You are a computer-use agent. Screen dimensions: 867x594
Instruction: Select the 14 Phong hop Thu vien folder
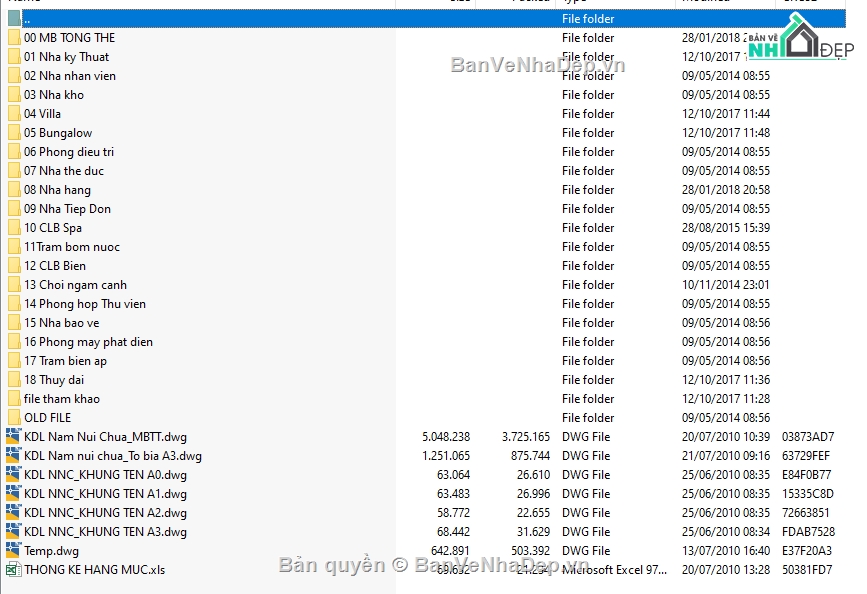click(84, 304)
